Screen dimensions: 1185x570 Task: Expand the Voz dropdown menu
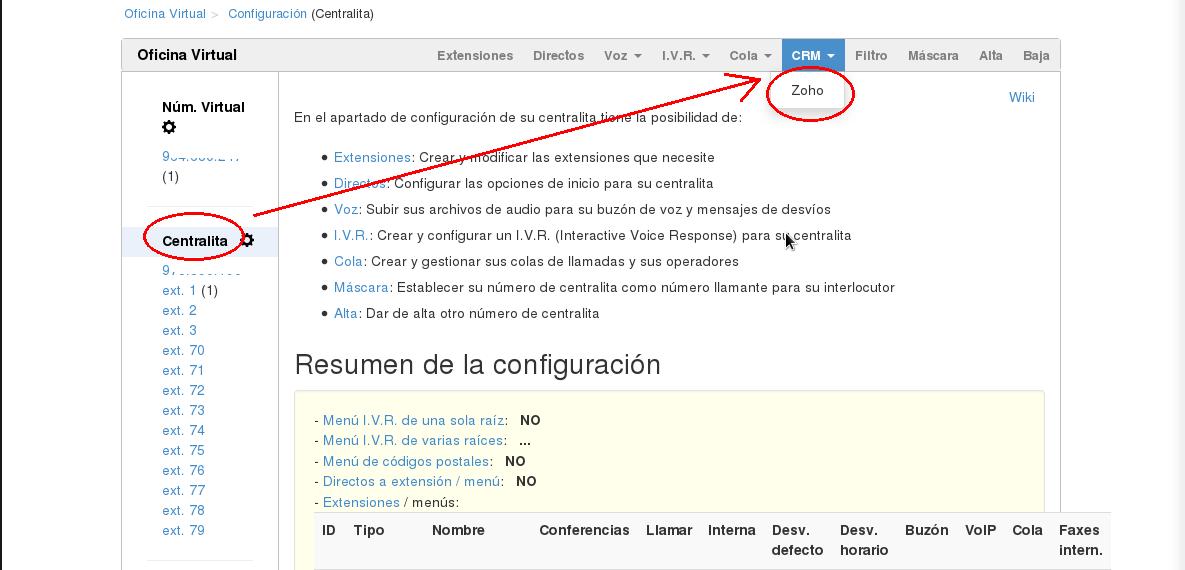click(x=622, y=56)
